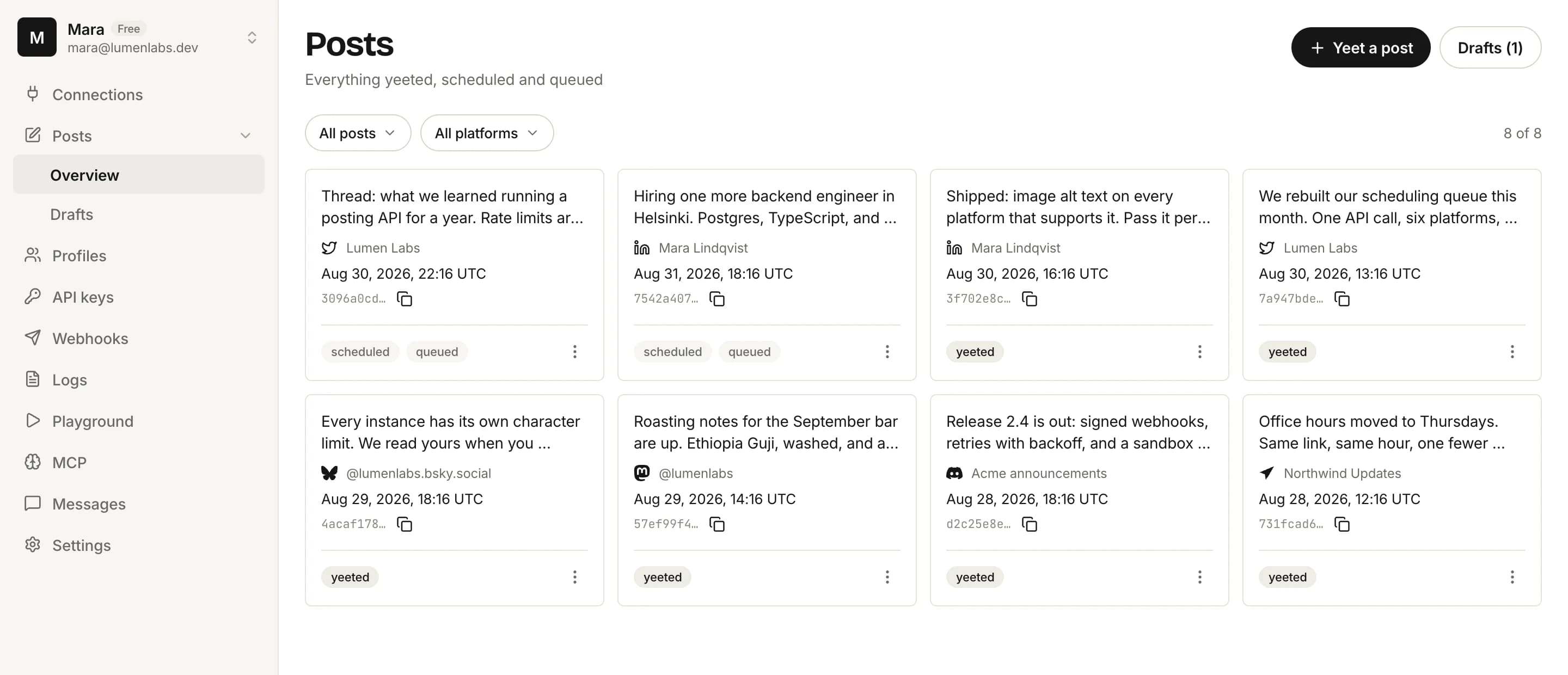Screen dimensions: 1568x675
Task: Open options menu for rebuilt scheduling queue post
Action: coord(1511,352)
